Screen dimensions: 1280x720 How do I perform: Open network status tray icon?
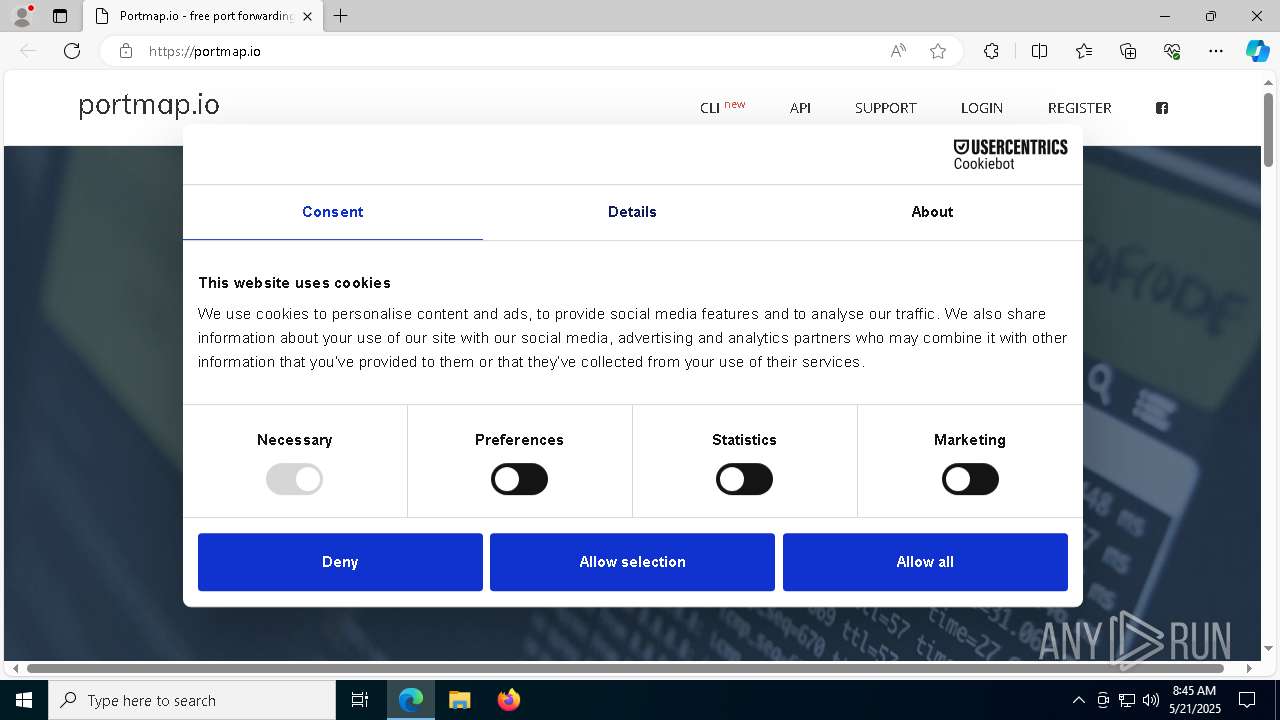1127,700
